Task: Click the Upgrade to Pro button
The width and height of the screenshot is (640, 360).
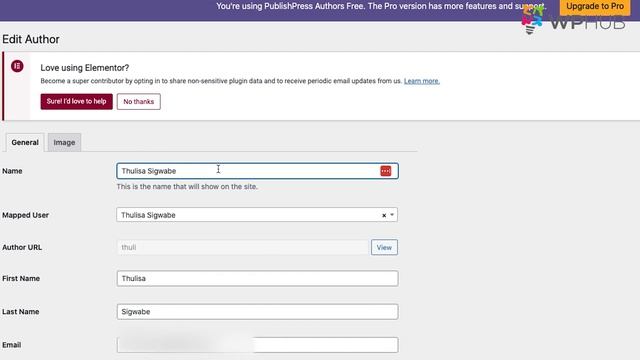Action: click(595, 7)
